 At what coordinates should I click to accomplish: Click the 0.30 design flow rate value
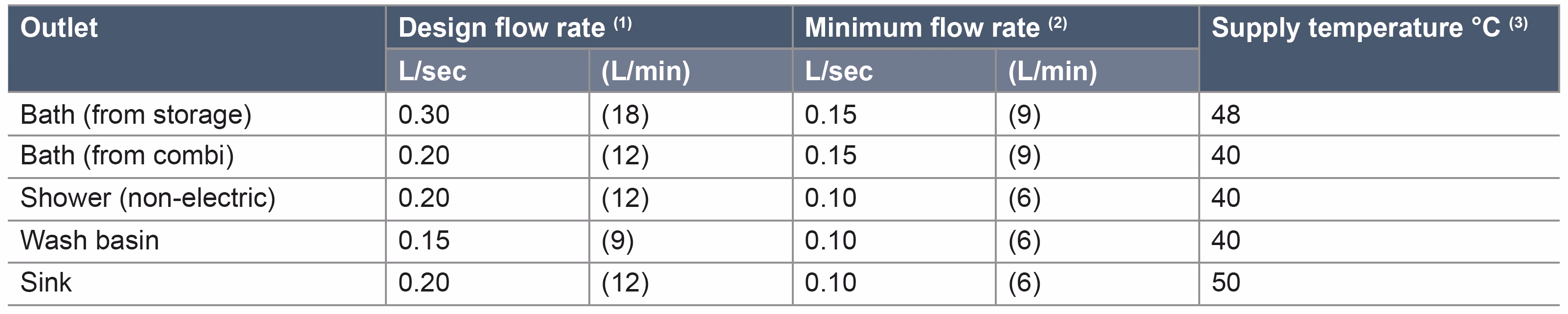coord(424,114)
